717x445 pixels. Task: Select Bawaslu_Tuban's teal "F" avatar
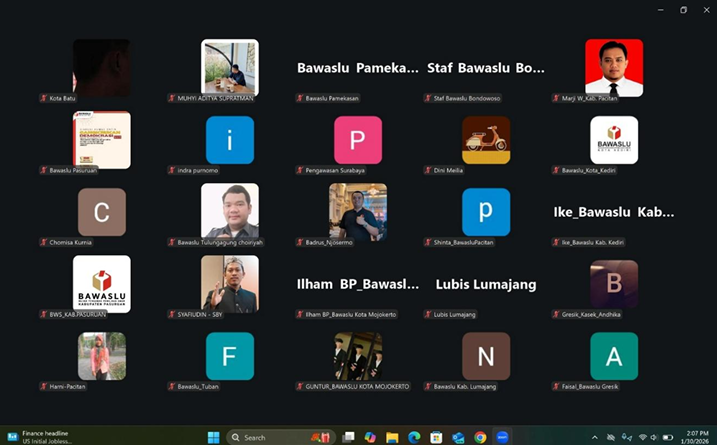click(230, 356)
